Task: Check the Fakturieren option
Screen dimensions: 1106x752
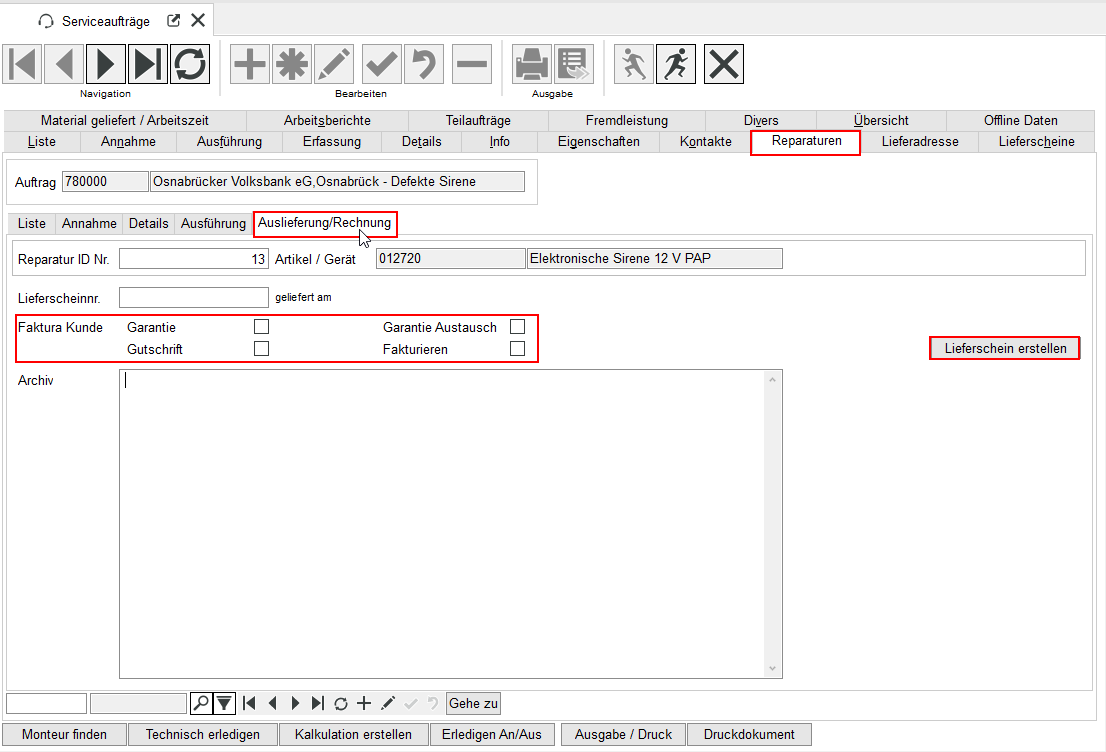Action: (x=517, y=349)
